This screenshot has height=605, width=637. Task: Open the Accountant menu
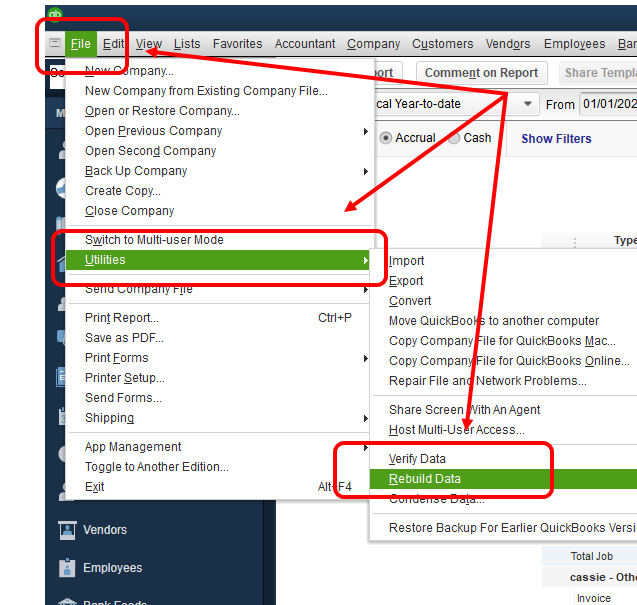click(x=305, y=44)
